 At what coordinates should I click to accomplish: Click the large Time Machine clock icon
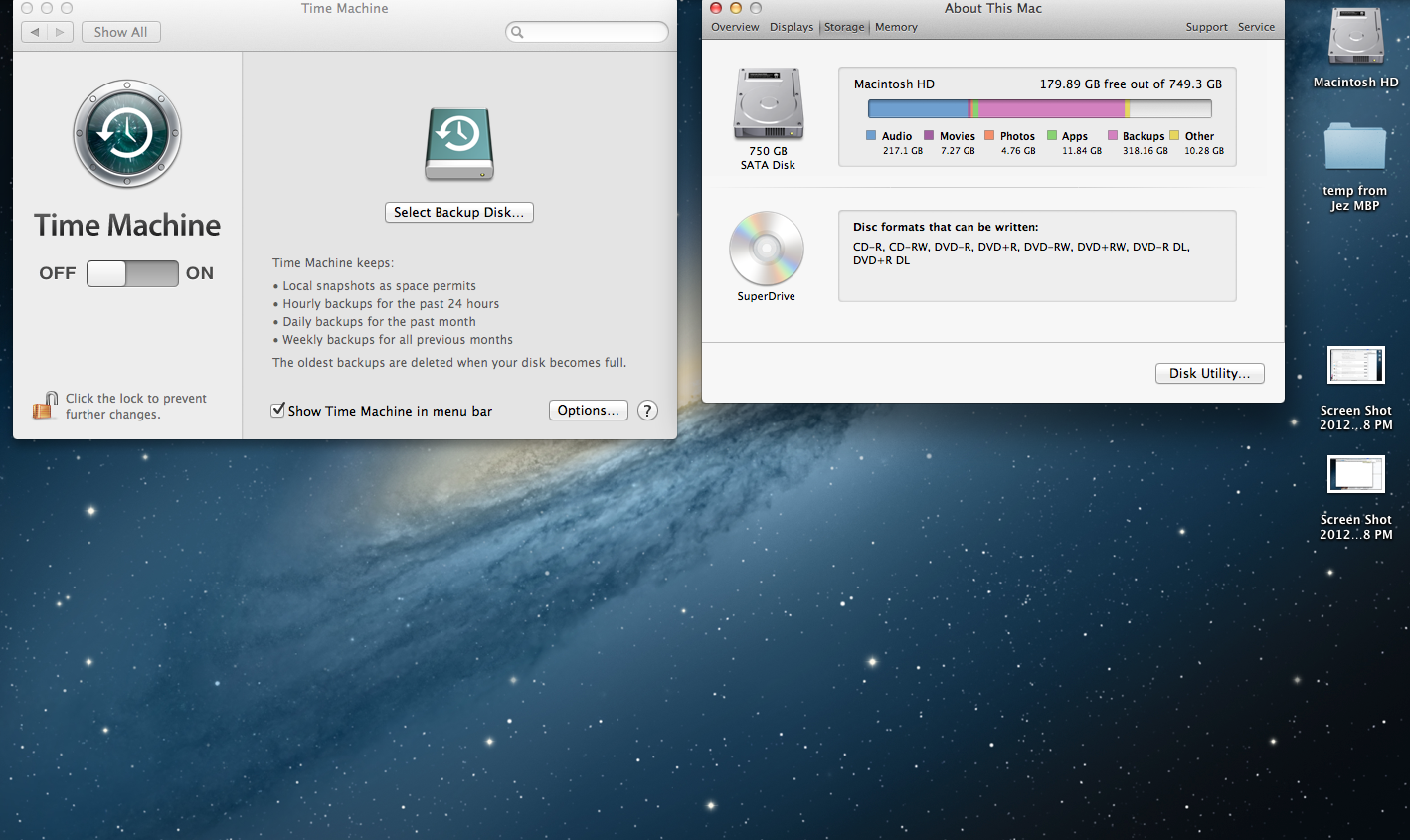(127, 134)
